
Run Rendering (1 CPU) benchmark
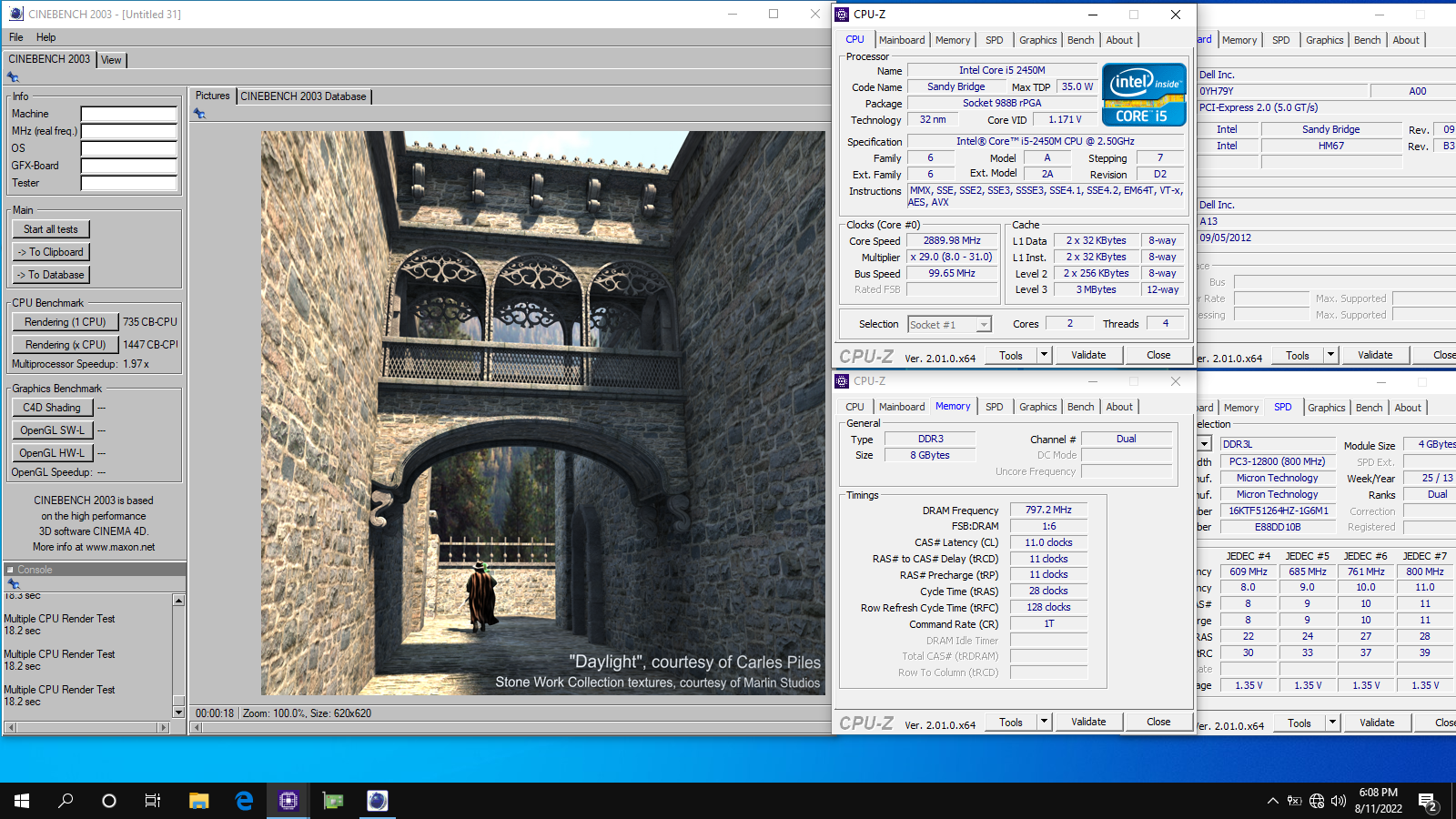[x=65, y=322]
